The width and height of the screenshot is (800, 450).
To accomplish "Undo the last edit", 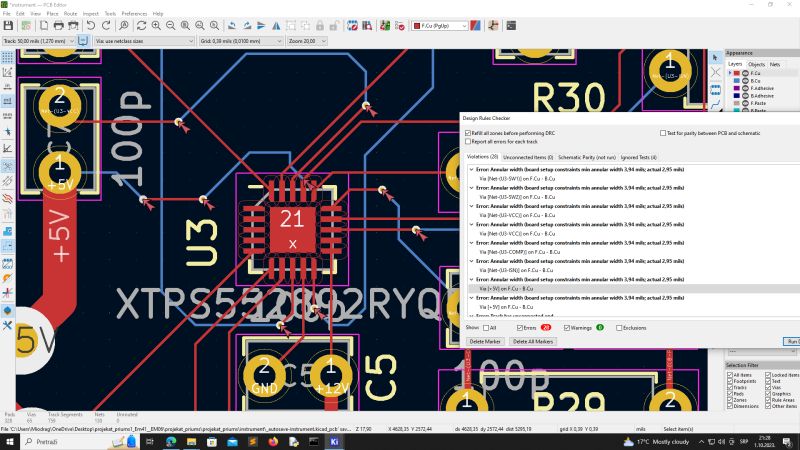I will [91, 26].
